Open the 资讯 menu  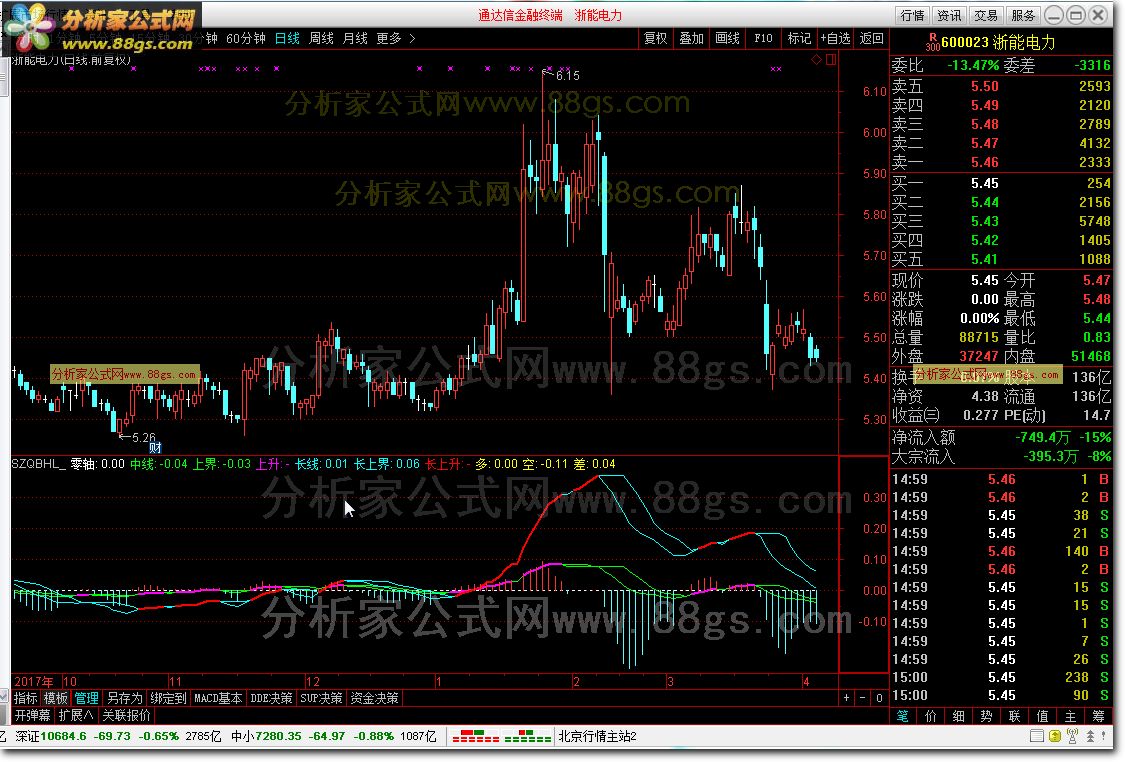(949, 15)
